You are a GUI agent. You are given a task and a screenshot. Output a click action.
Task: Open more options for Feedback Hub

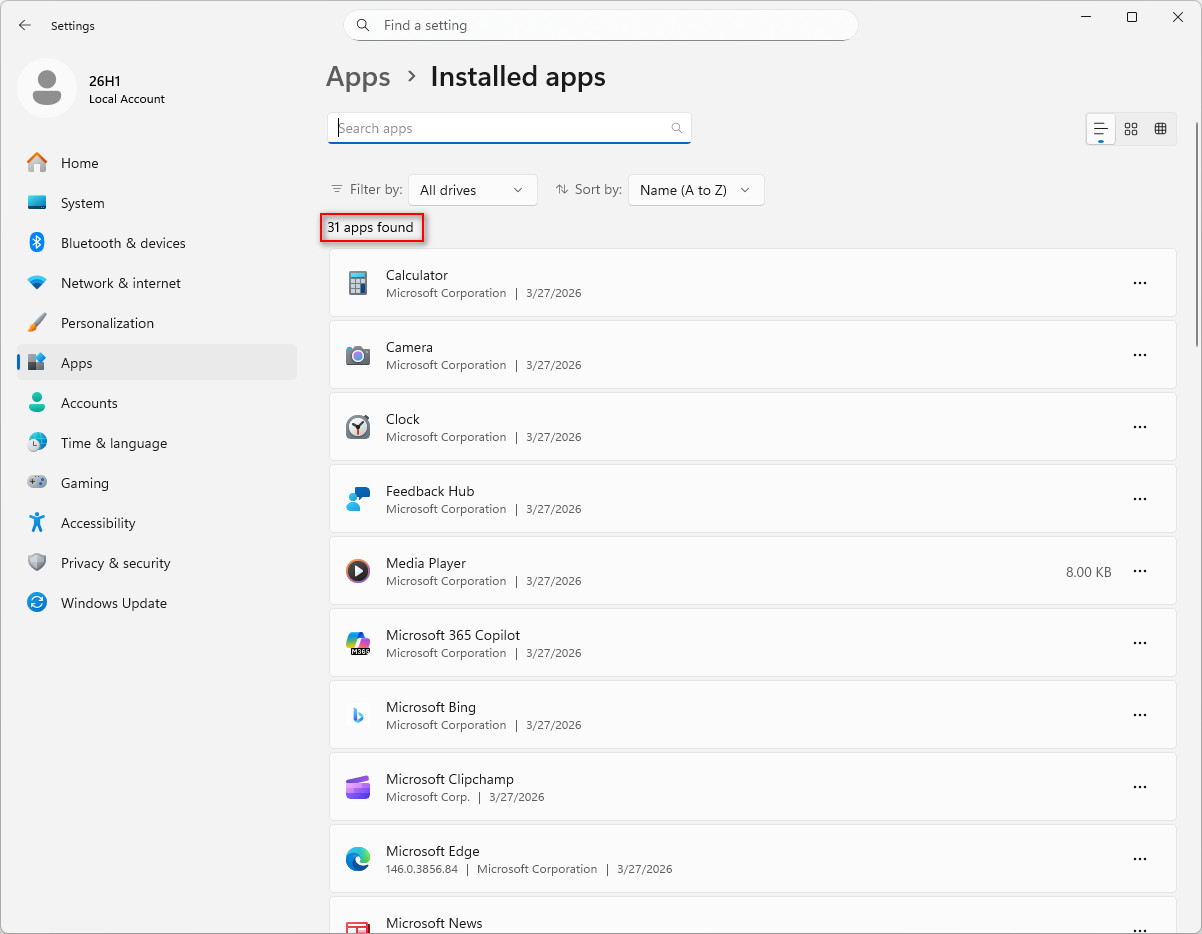[x=1139, y=499]
